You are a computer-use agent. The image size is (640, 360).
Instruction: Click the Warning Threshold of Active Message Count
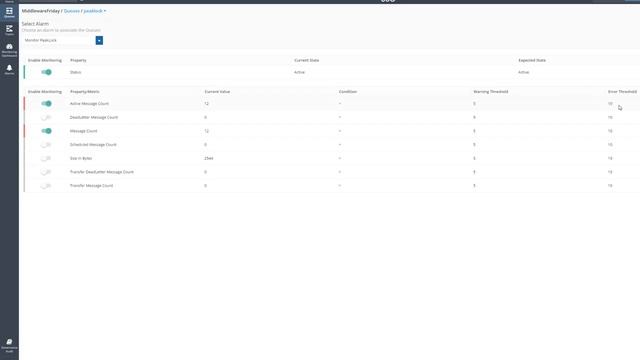pos(474,104)
